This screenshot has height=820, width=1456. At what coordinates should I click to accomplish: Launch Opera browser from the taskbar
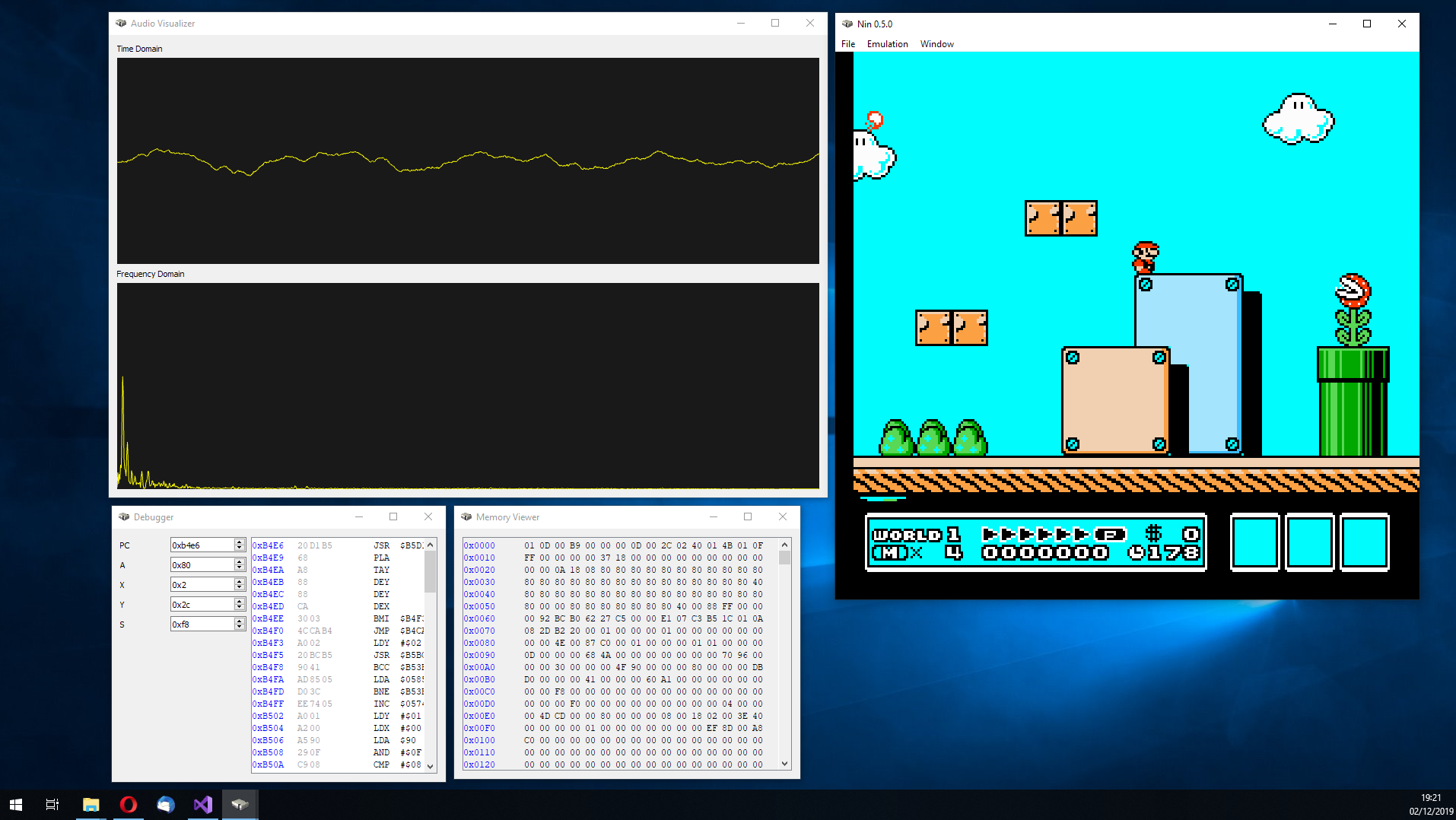(128, 804)
